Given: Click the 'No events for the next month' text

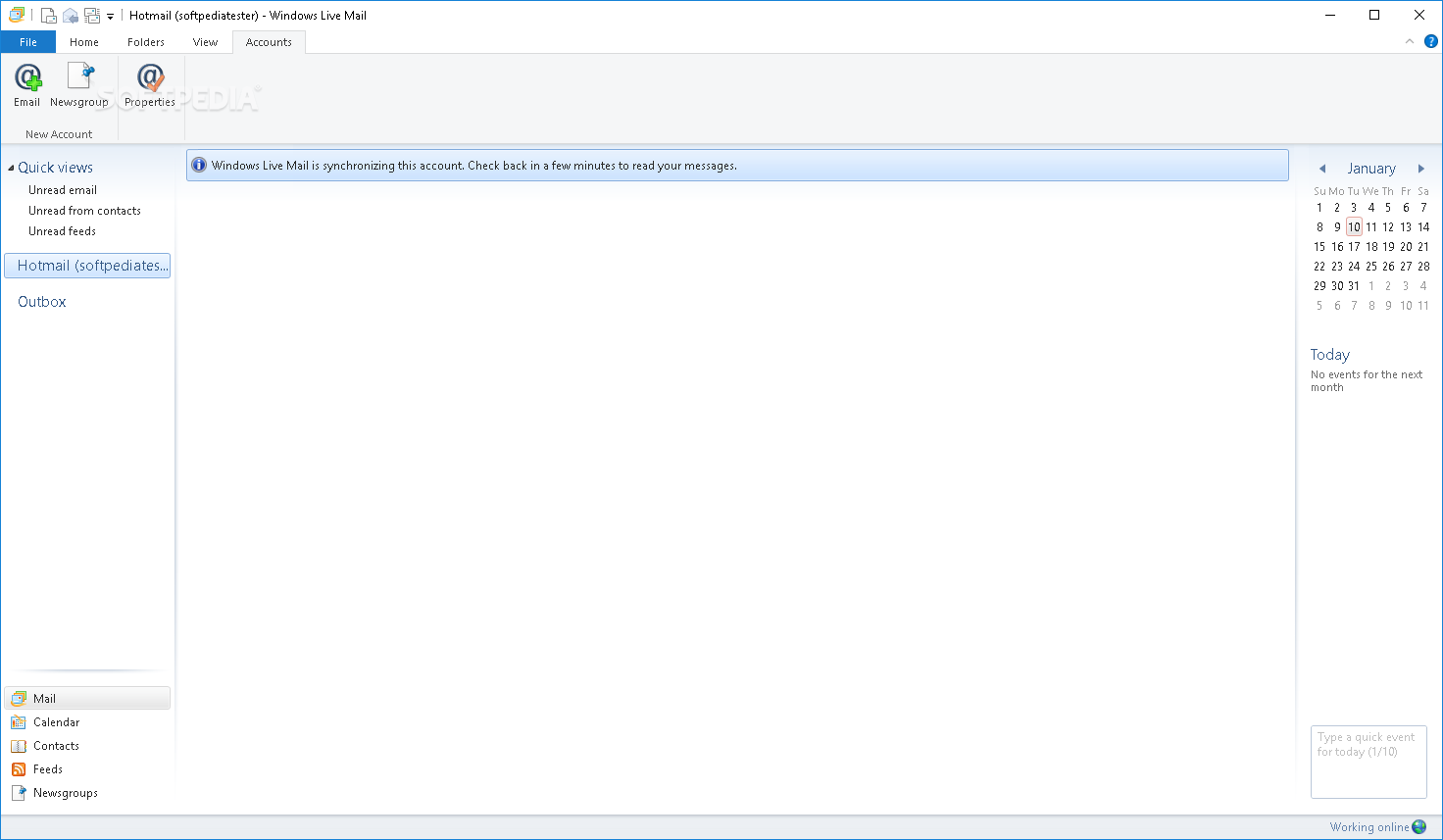Looking at the screenshot, I should click(x=1367, y=381).
